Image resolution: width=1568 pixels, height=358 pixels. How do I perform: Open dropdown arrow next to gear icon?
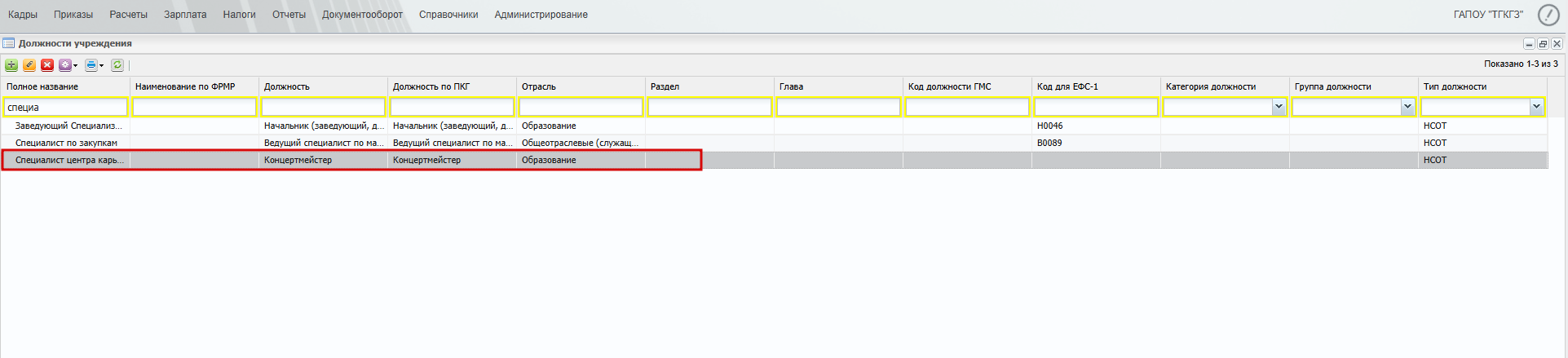click(x=76, y=65)
